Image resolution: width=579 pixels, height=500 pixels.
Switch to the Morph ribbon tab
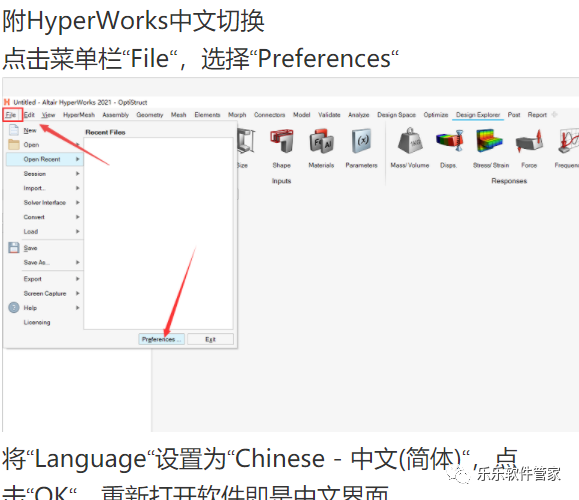[x=237, y=115]
